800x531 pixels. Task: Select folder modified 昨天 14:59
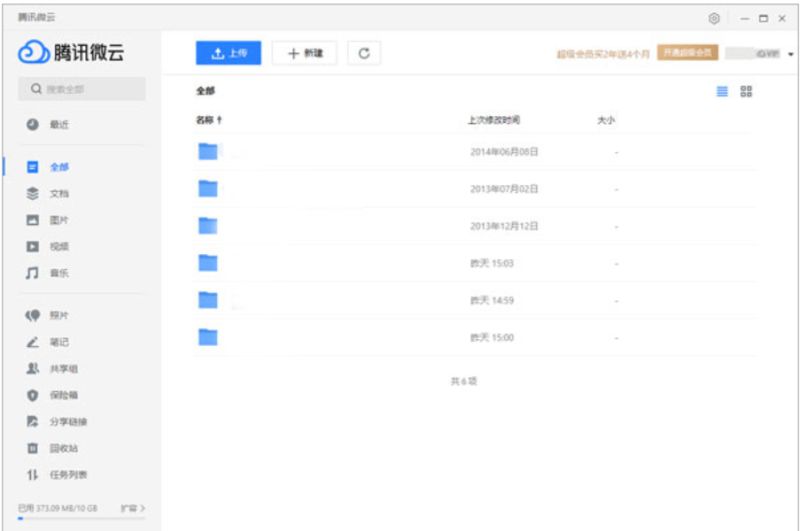pos(474,300)
